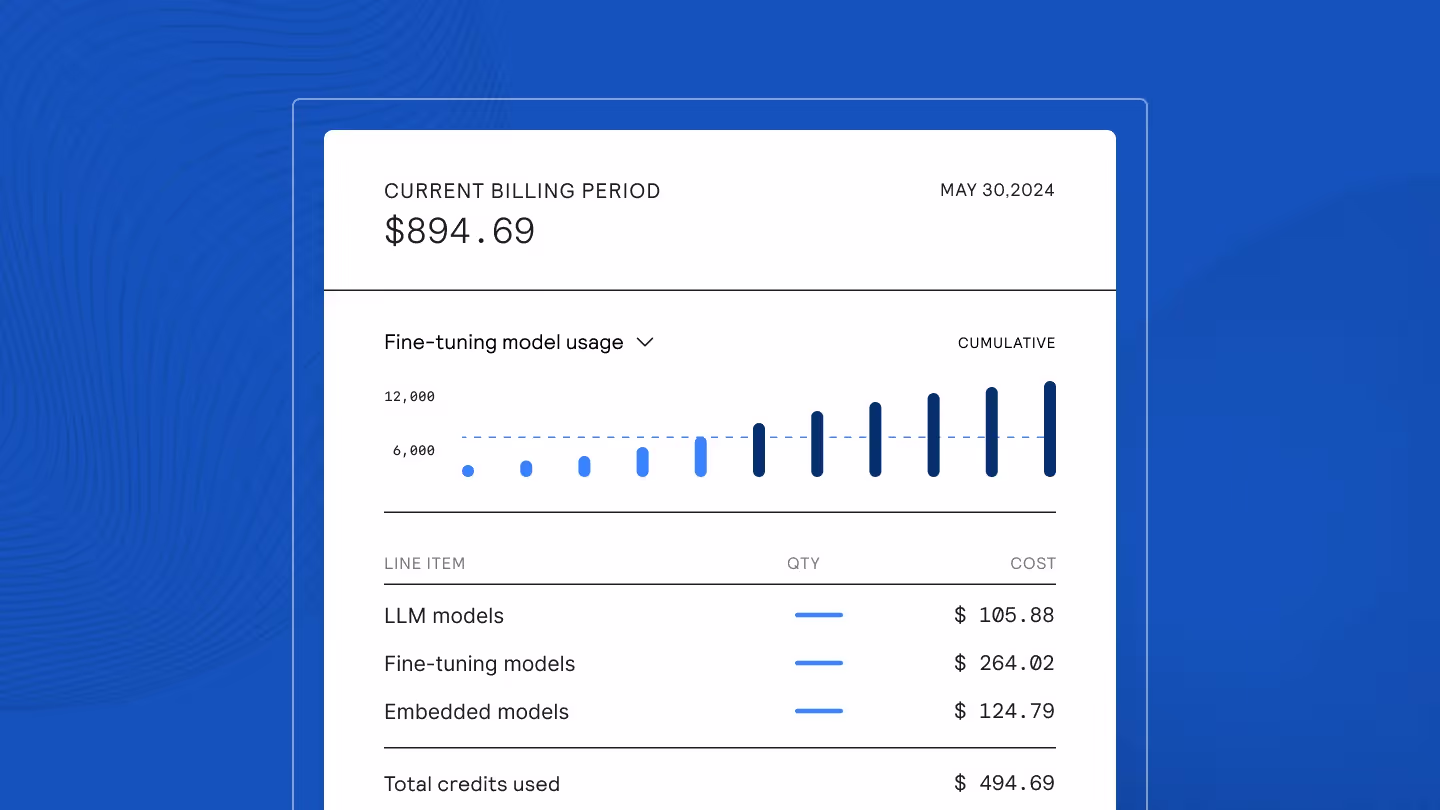This screenshot has width=1440, height=810.
Task: Click the chevron next to Fine-tuning model usage
Action: pyautogui.click(x=645, y=342)
